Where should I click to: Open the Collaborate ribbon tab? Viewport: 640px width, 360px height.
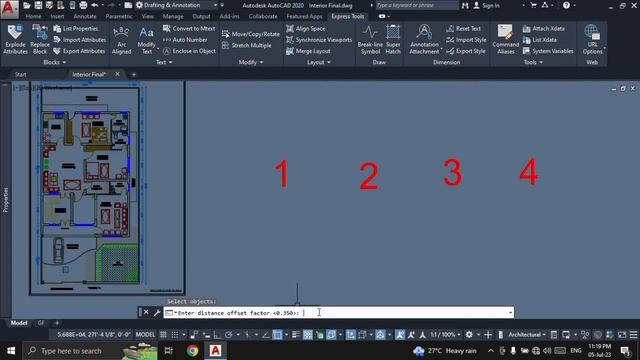[262, 16]
